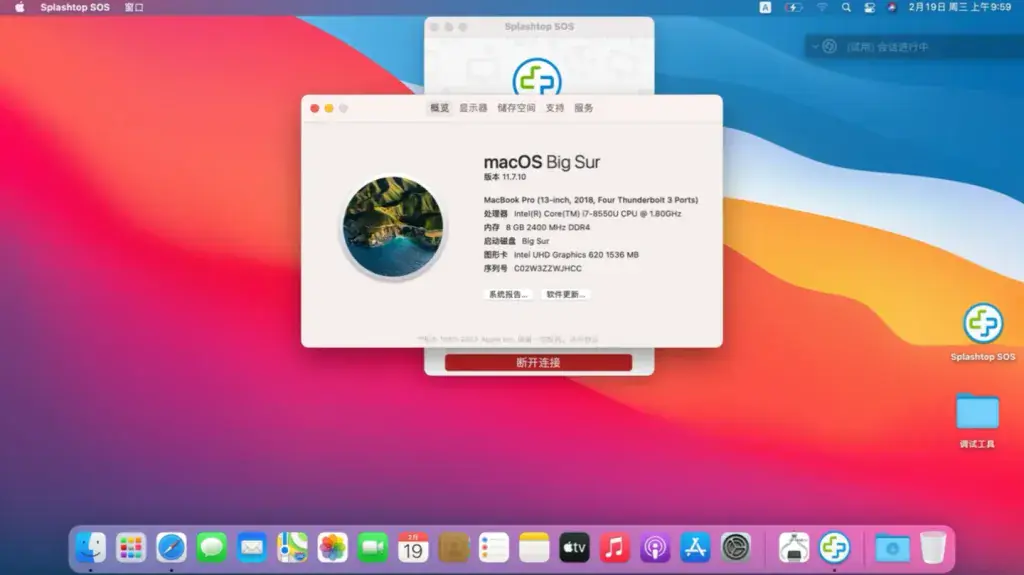This screenshot has width=1024, height=575.
Task: Switch to the 服务 tab
Action: click(583, 108)
